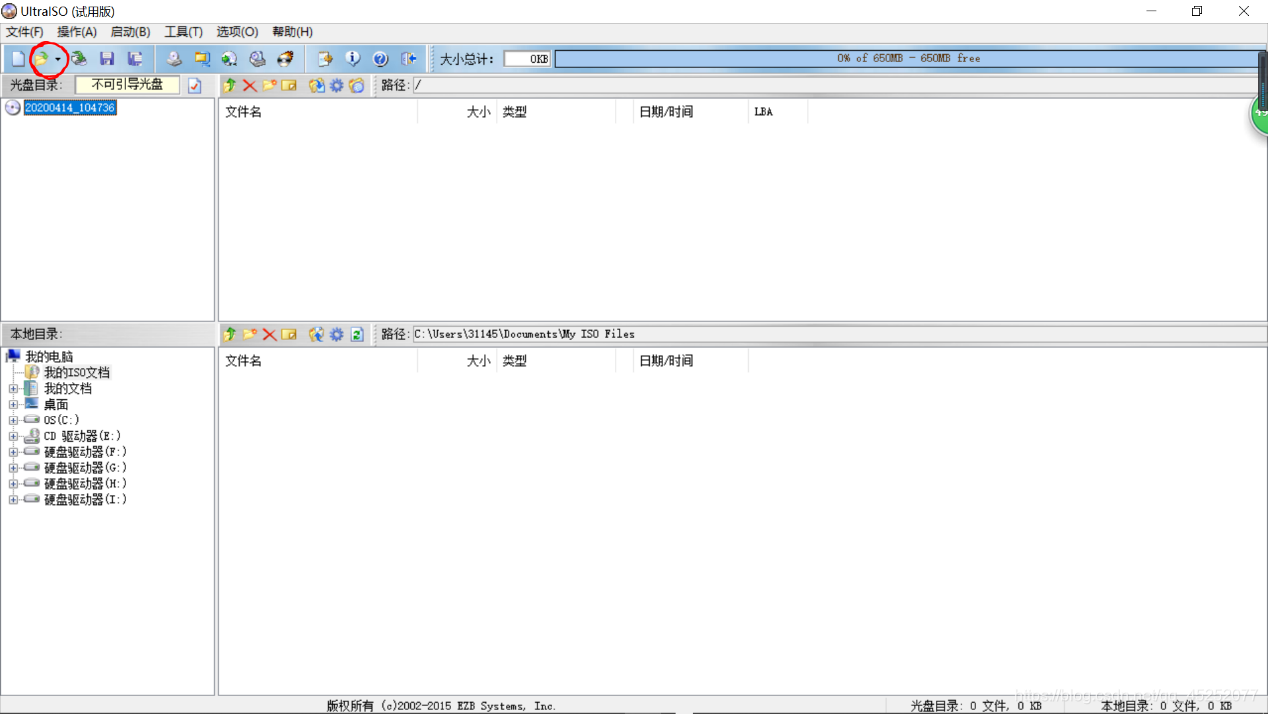The height and width of the screenshot is (714, 1268).
Task: Select the 桌面 tree item
Action: (56, 404)
